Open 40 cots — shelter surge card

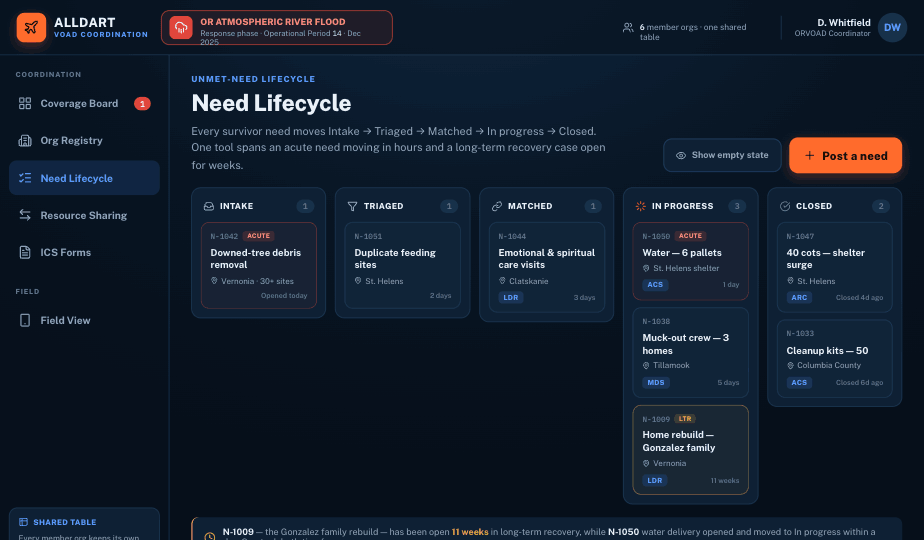pos(834,267)
